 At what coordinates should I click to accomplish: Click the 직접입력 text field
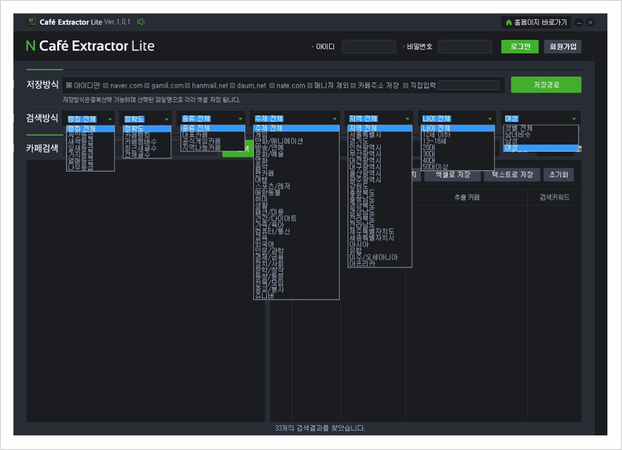tap(468, 85)
